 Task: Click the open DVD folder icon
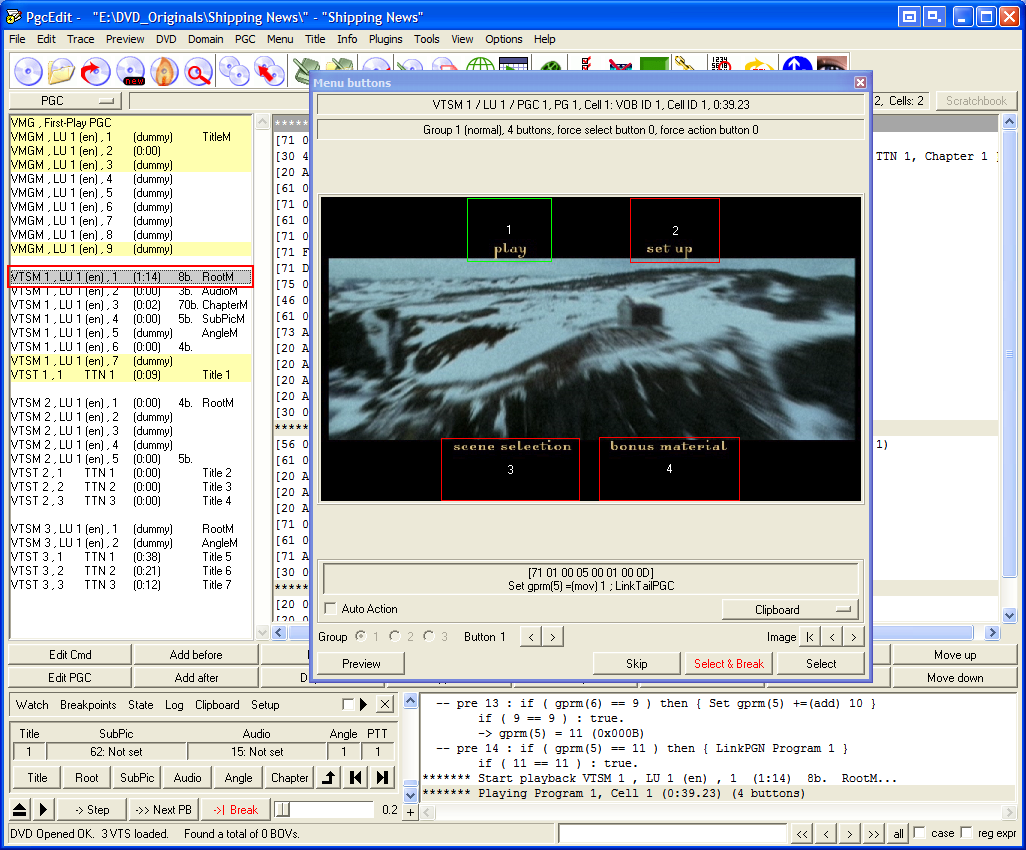point(62,72)
